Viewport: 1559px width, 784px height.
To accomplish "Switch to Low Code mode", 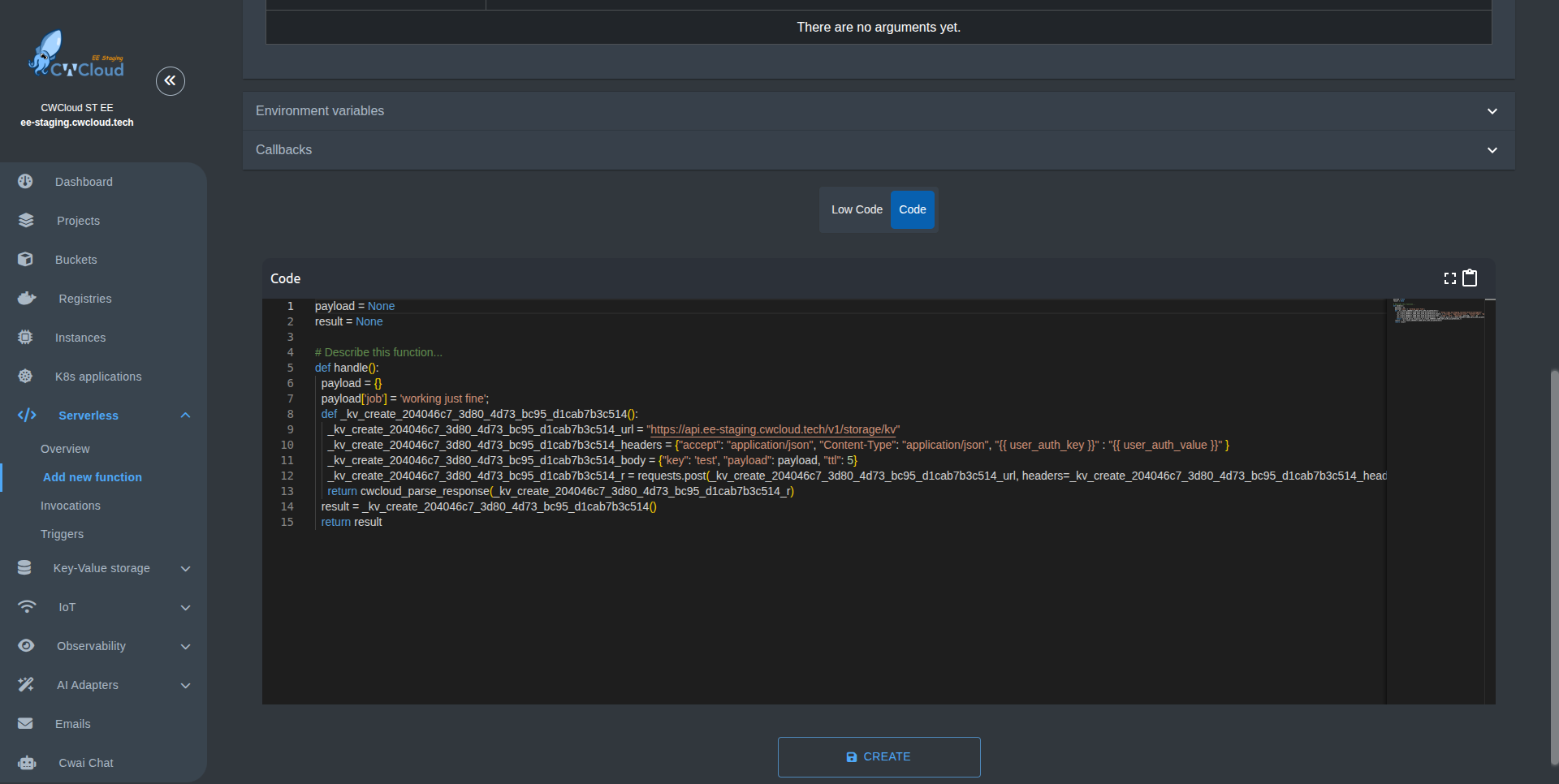I will [x=856, y=210].
